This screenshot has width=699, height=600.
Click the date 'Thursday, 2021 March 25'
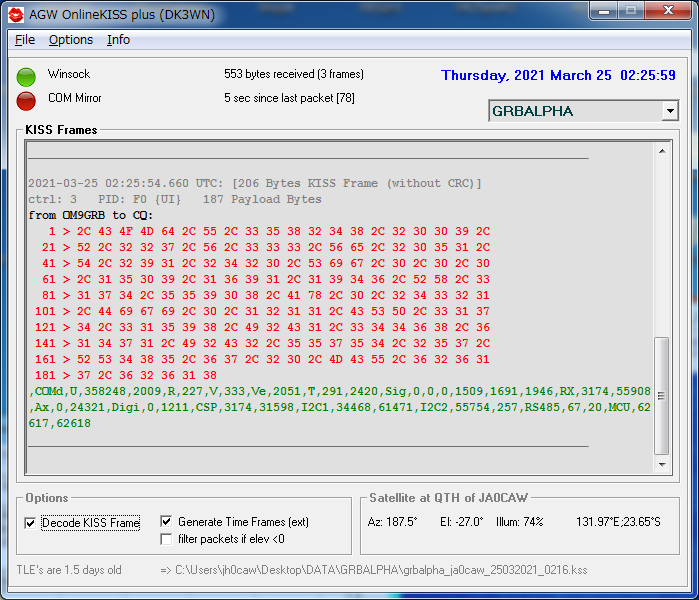(x=526, y=75)
